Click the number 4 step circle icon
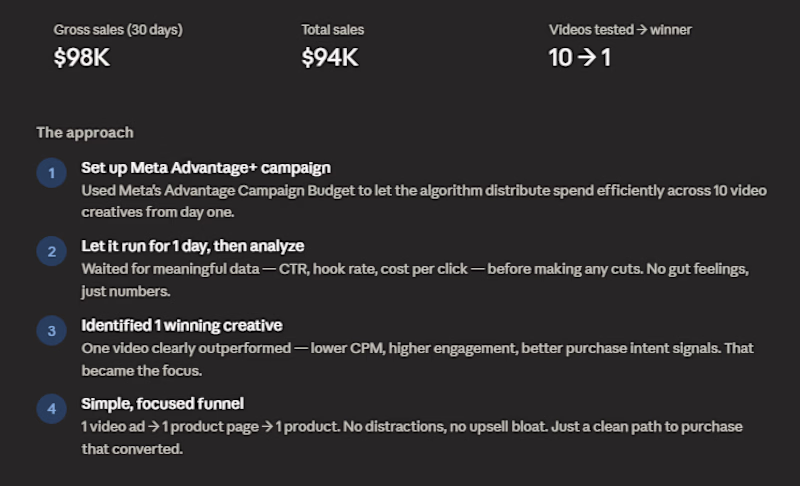Screen dimensions: 800x486 coord(51,408)
